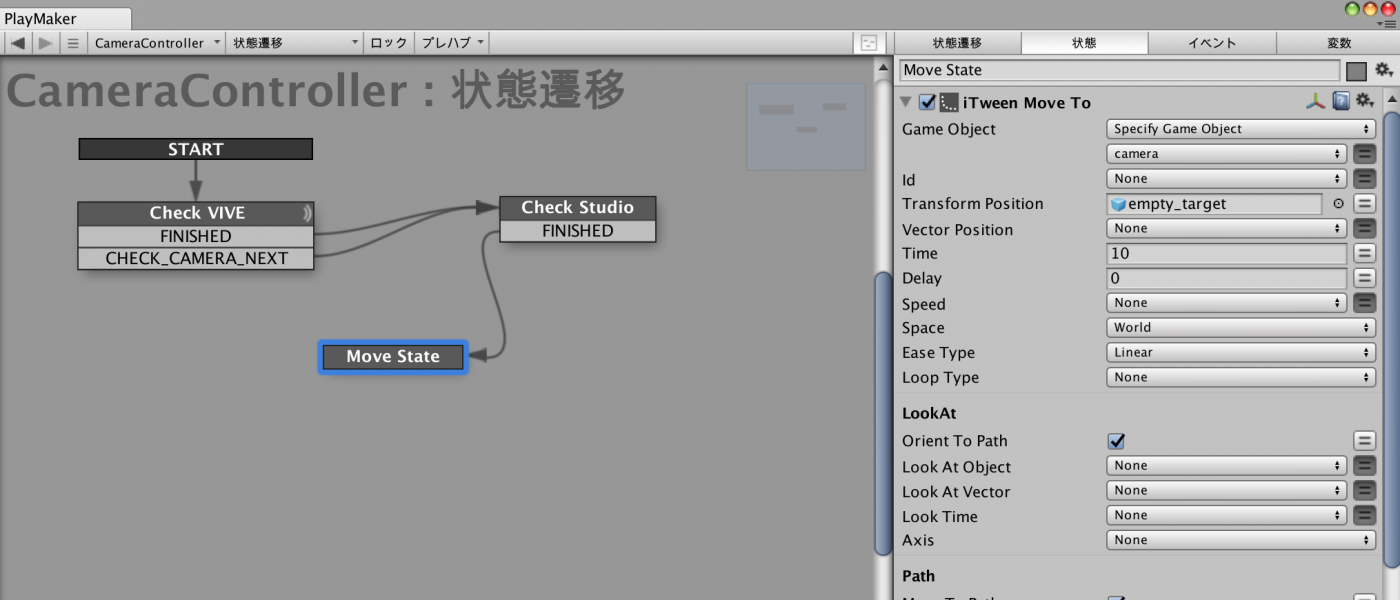Click the inspector panel scrollbar
1400x600 pixels.
point(1392,340)
